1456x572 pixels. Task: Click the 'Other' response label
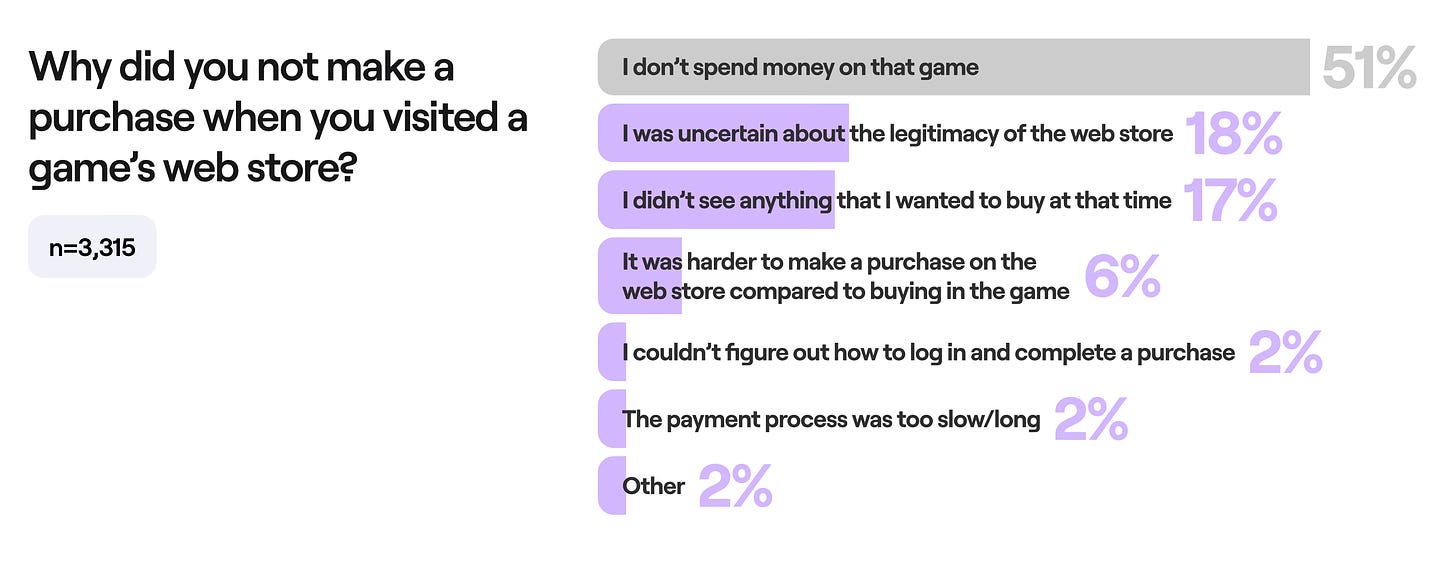tap(653, 486)
